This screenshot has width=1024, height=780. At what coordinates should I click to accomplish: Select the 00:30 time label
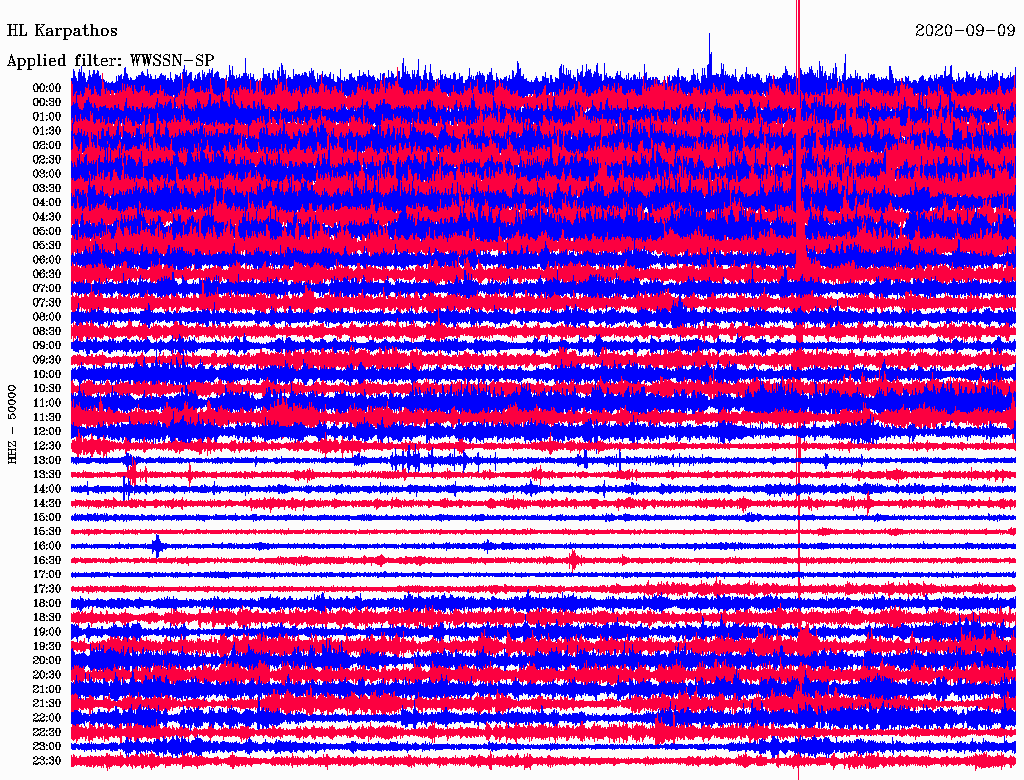47,103
